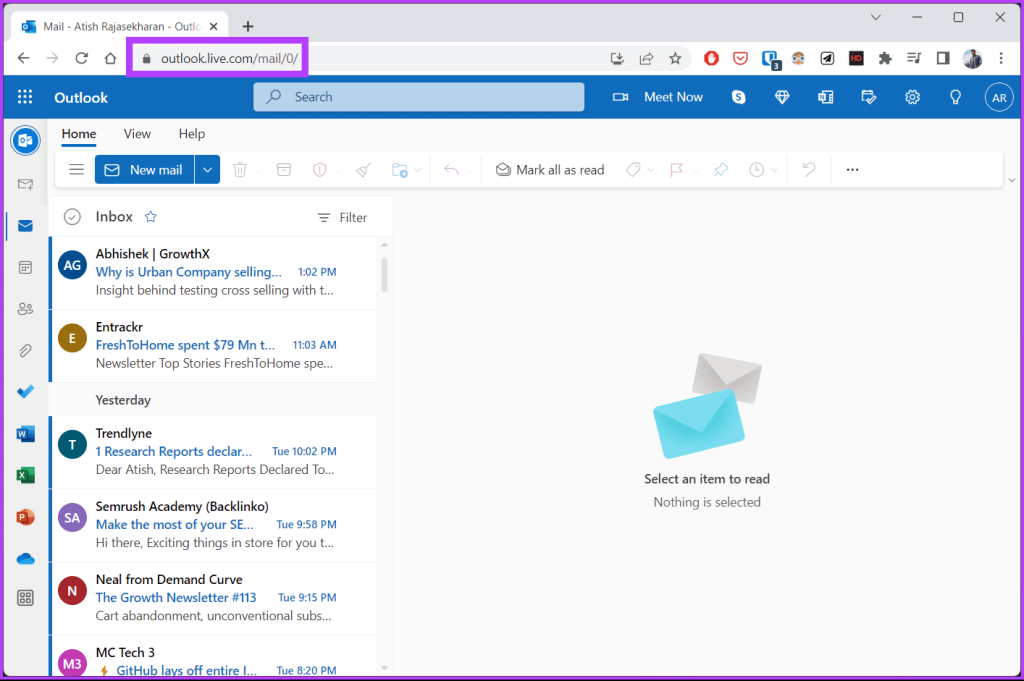
Task: Click the message list scrollbar thumb
Action: click(x=384, y=275)
